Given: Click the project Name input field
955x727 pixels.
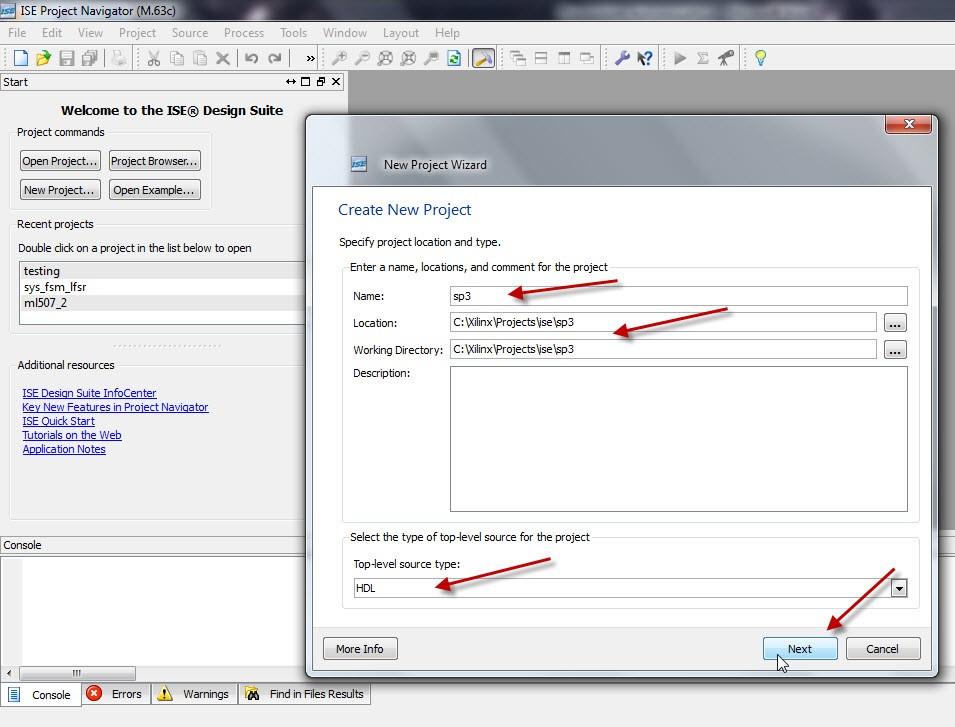Looking at the screenshot, I should click(x=678, y=296).
